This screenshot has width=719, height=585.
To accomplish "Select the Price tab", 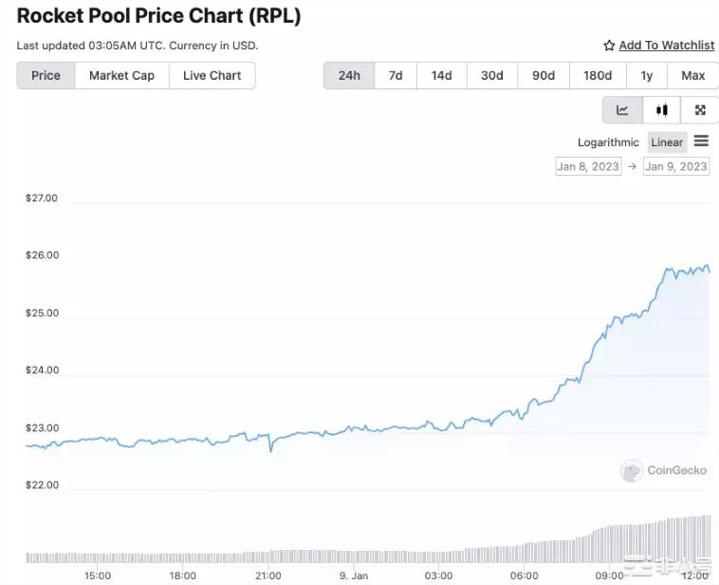I will 46,76.
